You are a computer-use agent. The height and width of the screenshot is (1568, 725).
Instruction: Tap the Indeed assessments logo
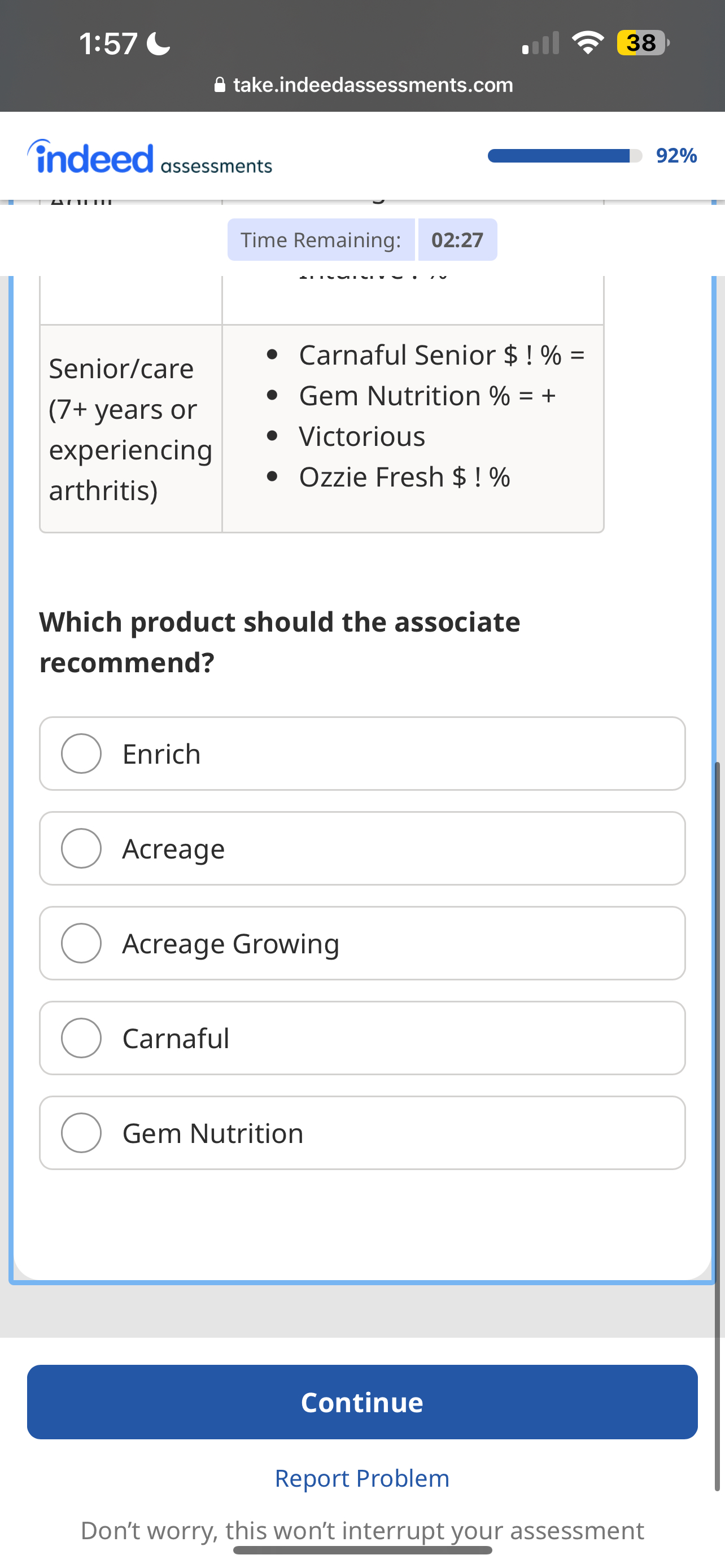point(149,157)
